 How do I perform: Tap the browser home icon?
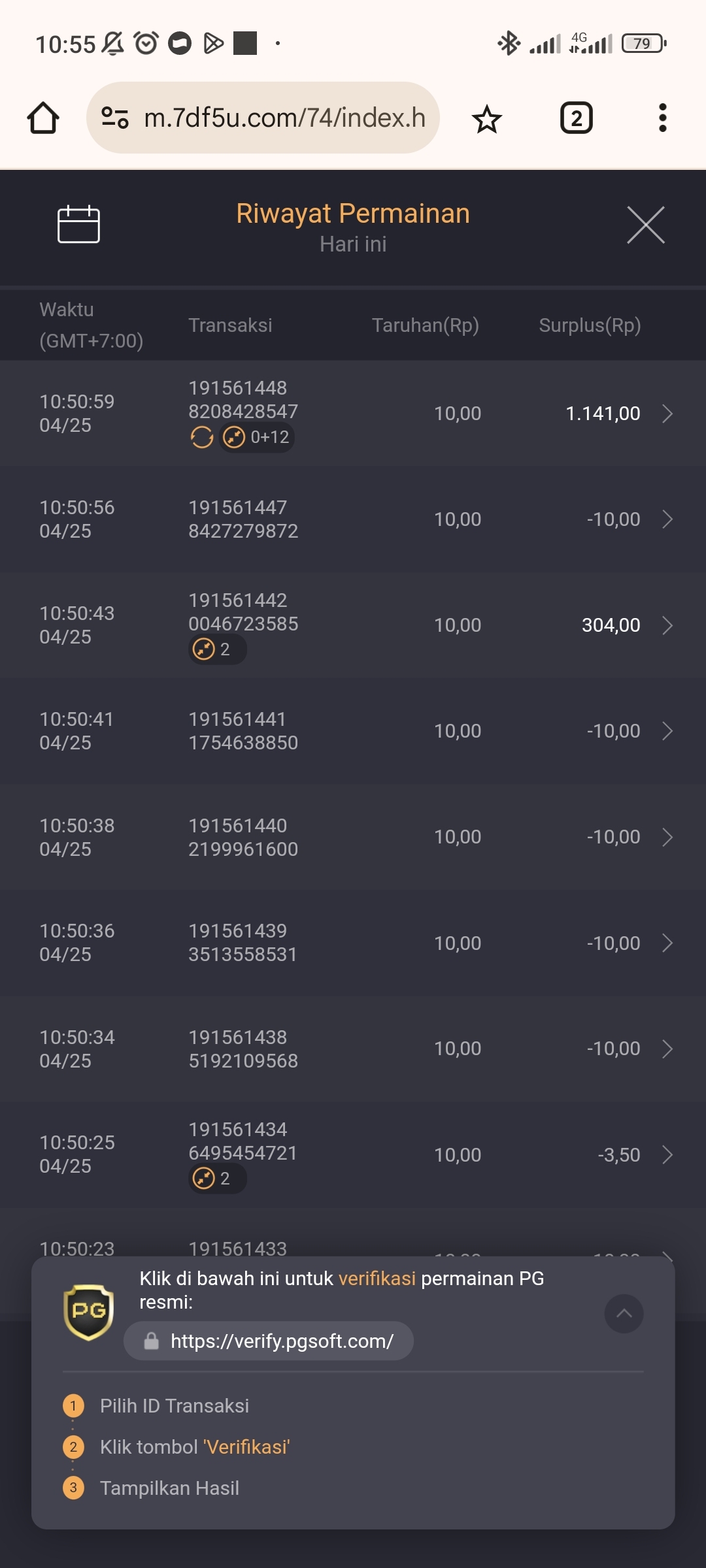(43, 118)
